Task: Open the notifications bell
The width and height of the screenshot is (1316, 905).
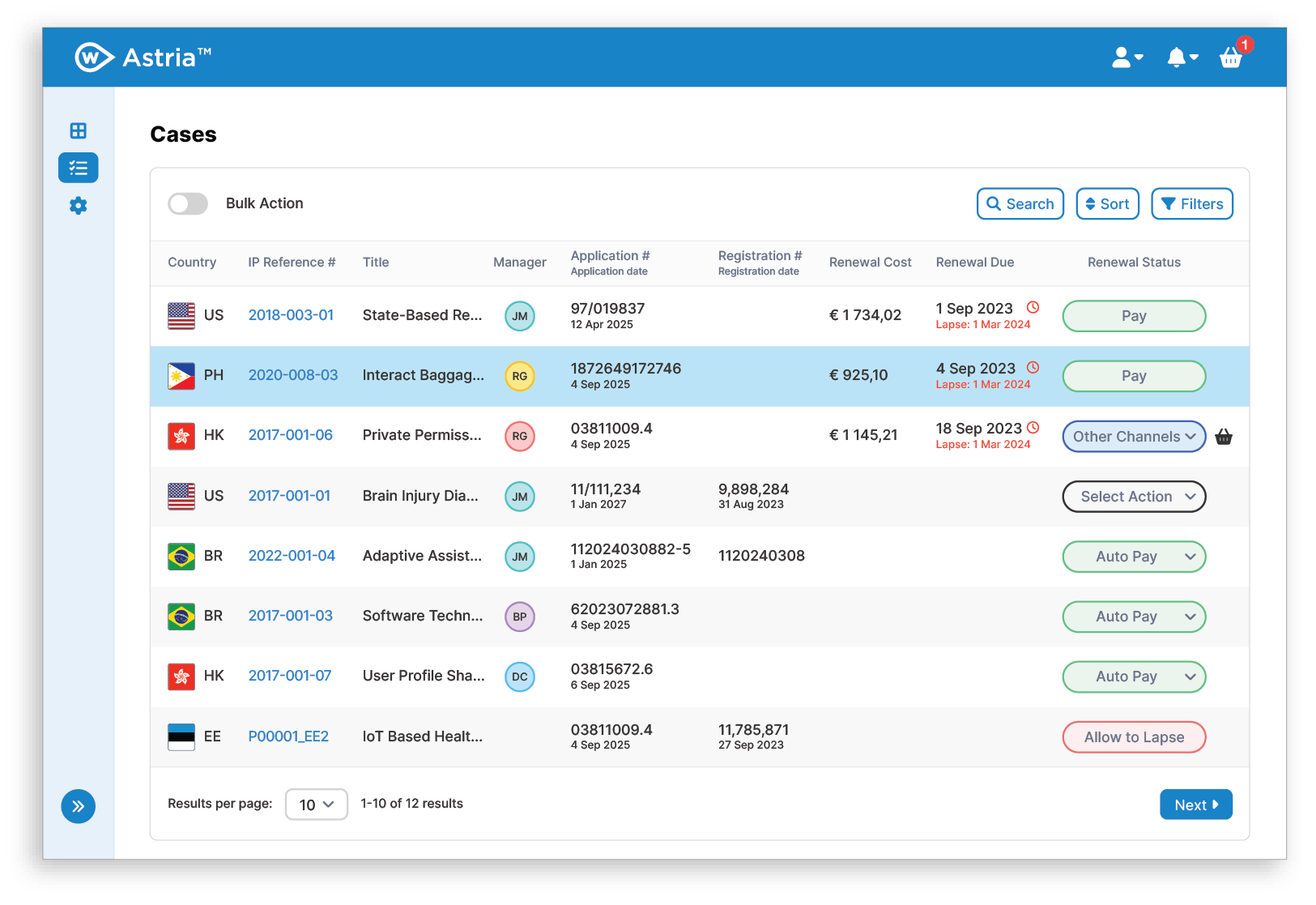Action: (x=1182, y=58)
